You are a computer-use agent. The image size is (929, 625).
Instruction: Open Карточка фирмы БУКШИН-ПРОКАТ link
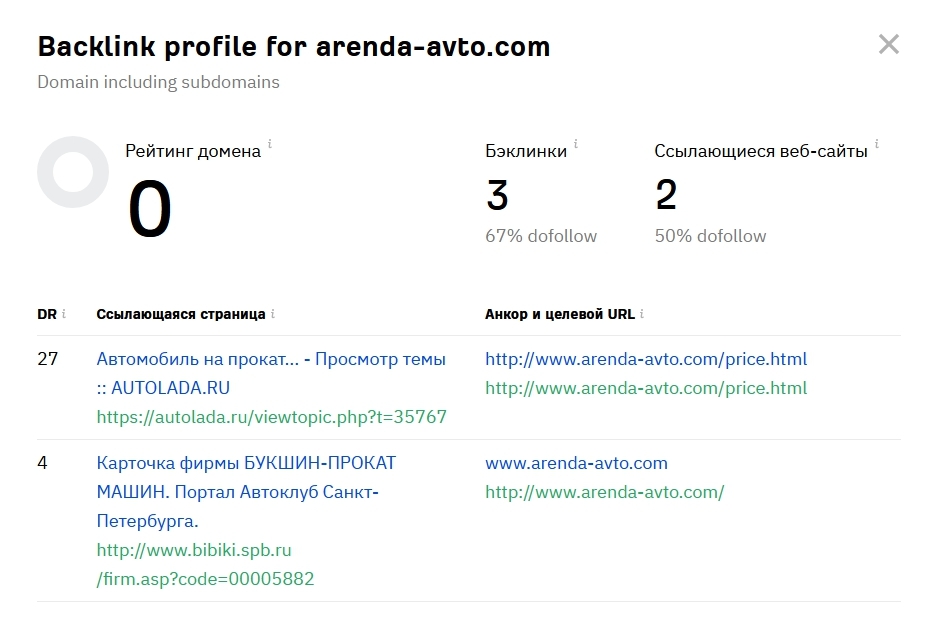point(246,492)
